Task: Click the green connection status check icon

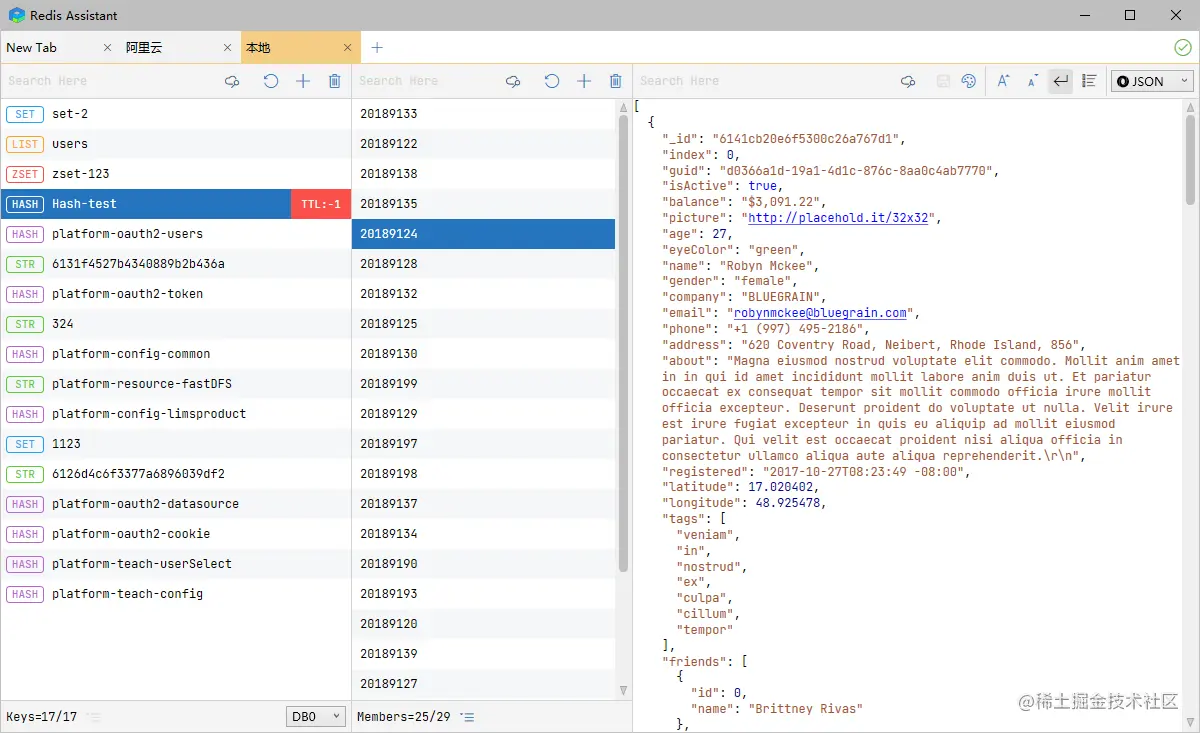Action: (x=1183, y=47)
